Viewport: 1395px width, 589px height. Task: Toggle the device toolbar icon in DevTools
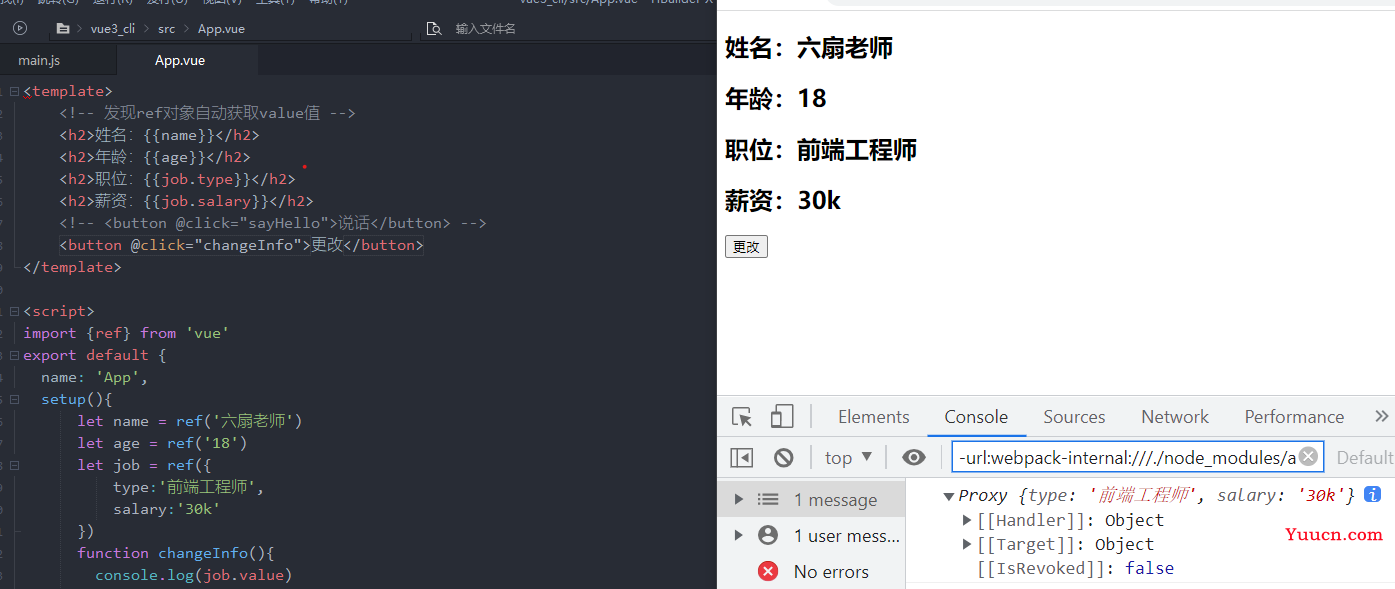(x=782, y=417)
